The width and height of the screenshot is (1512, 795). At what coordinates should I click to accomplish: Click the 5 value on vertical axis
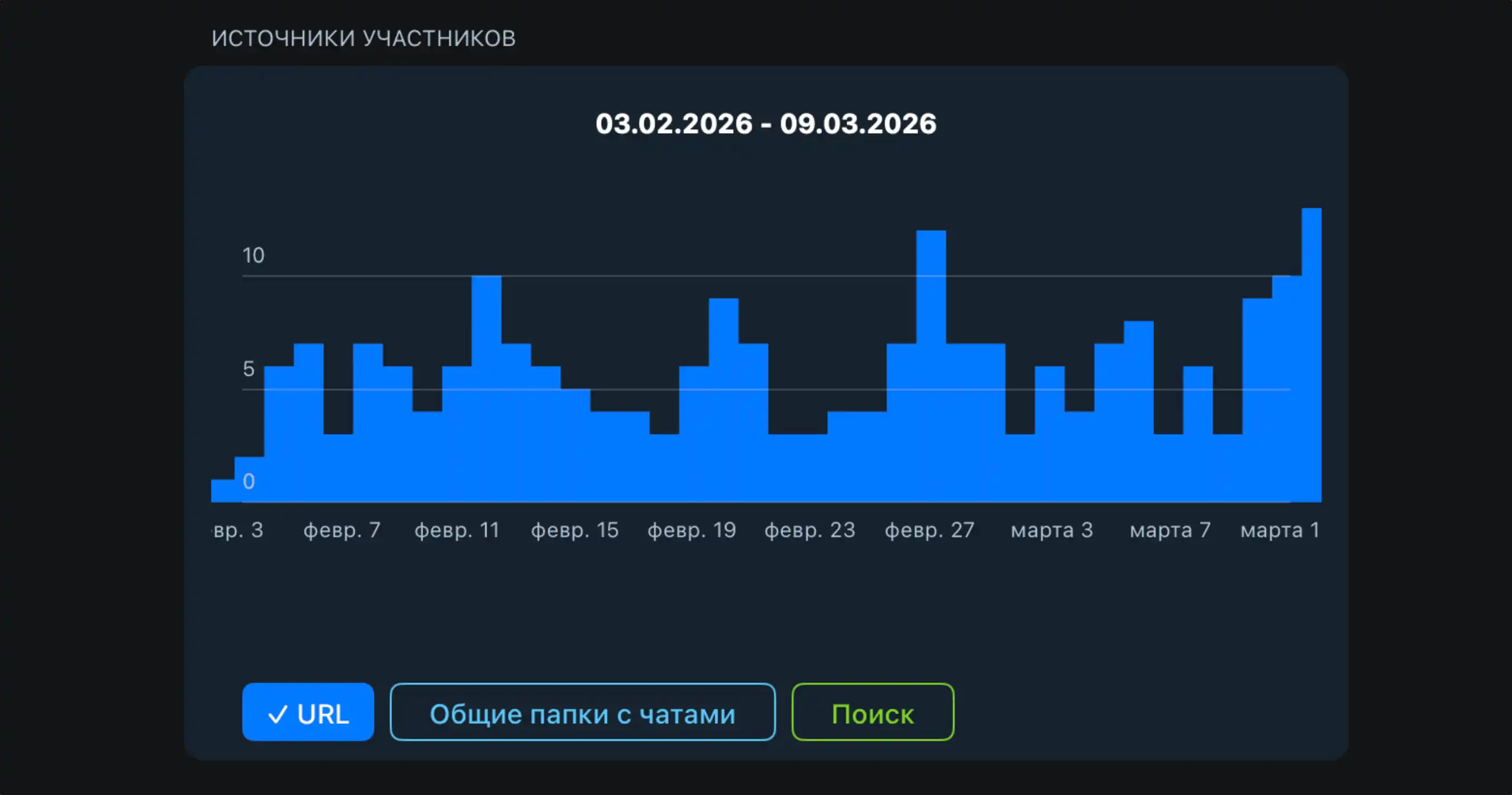tap(248, 369)
